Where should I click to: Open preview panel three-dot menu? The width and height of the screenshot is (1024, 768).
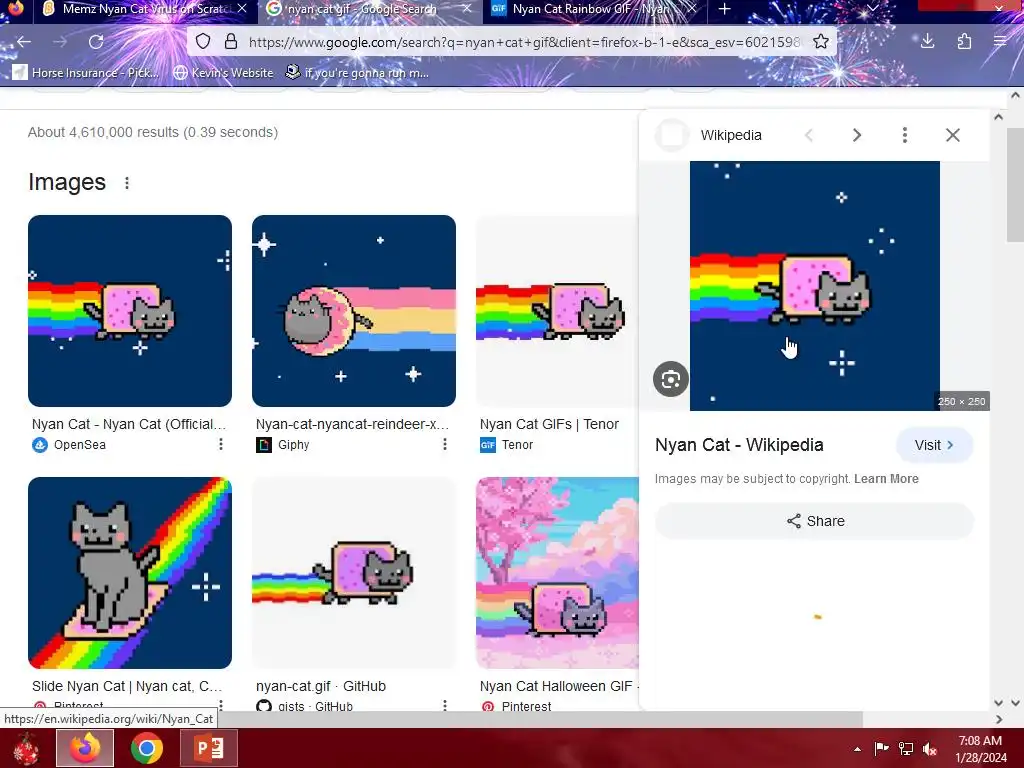point(904,135)
